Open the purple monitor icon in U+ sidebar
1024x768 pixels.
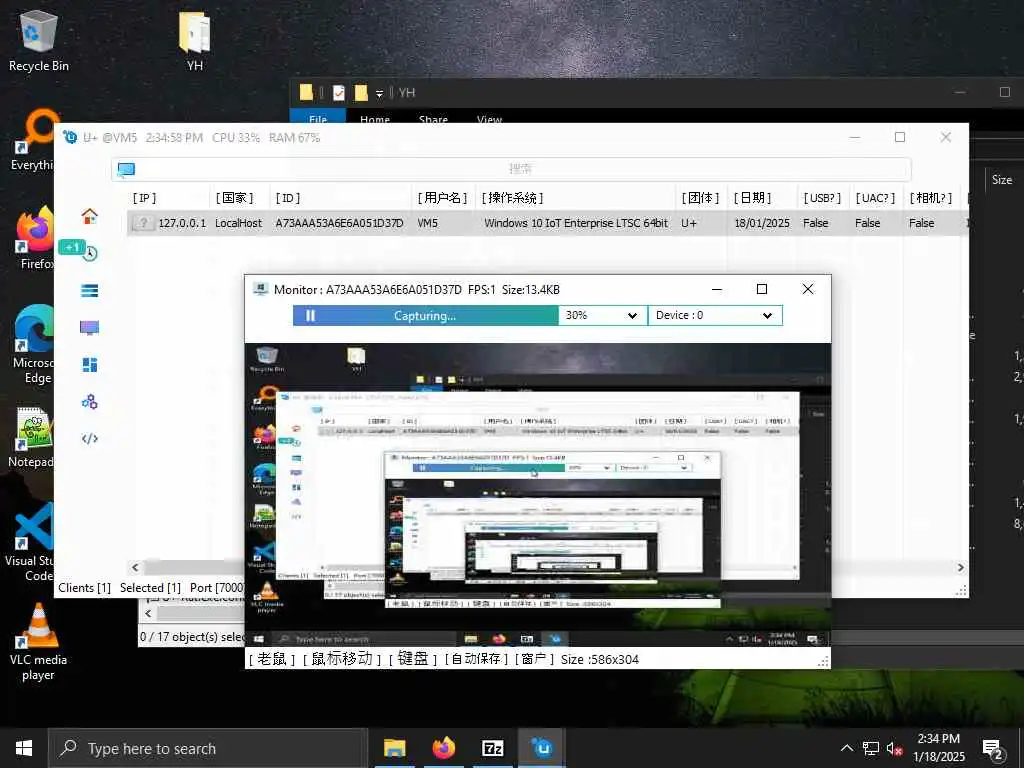(89, 327)
